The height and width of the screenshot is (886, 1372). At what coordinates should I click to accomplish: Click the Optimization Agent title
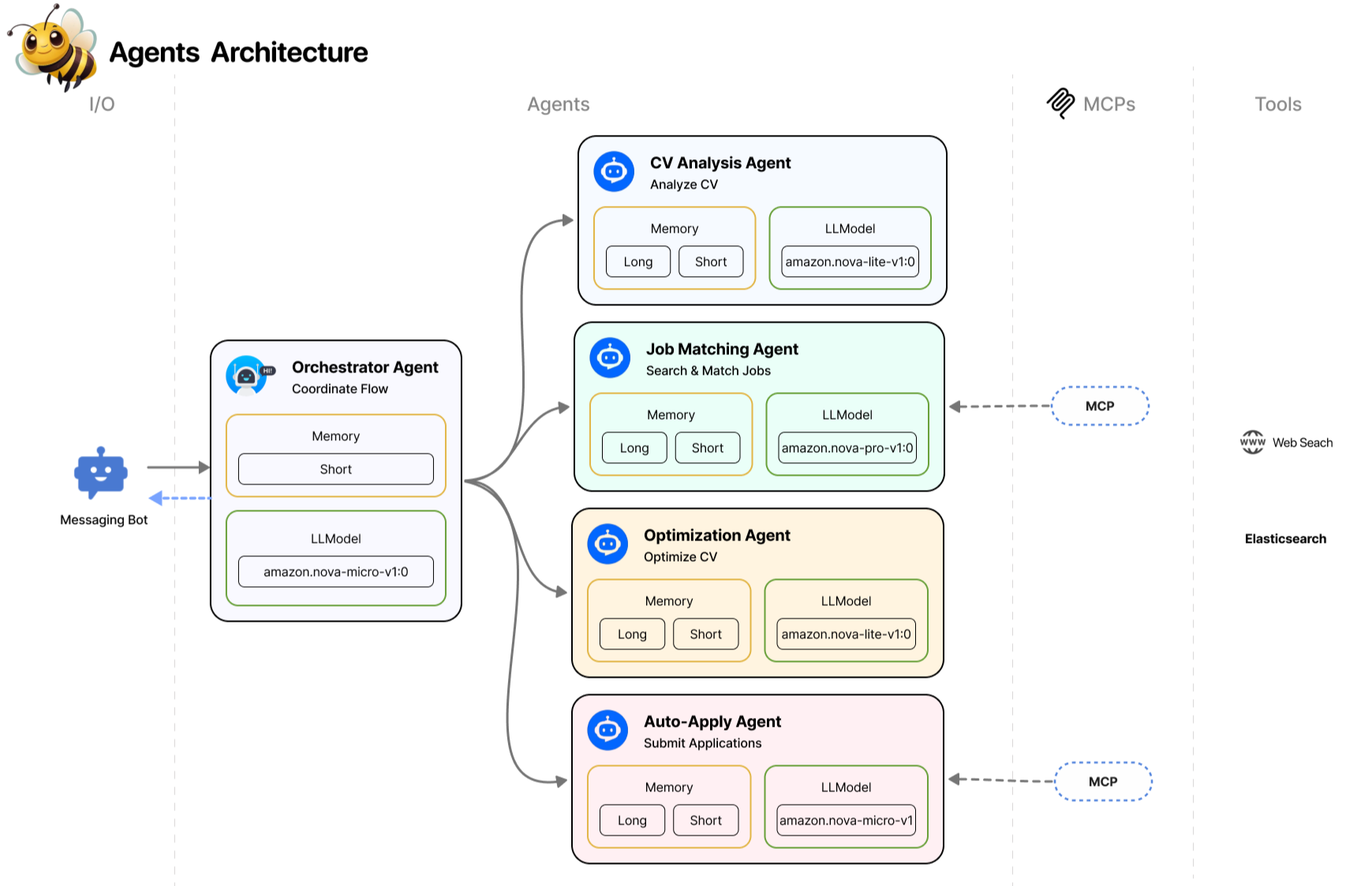tap(717, 535)
